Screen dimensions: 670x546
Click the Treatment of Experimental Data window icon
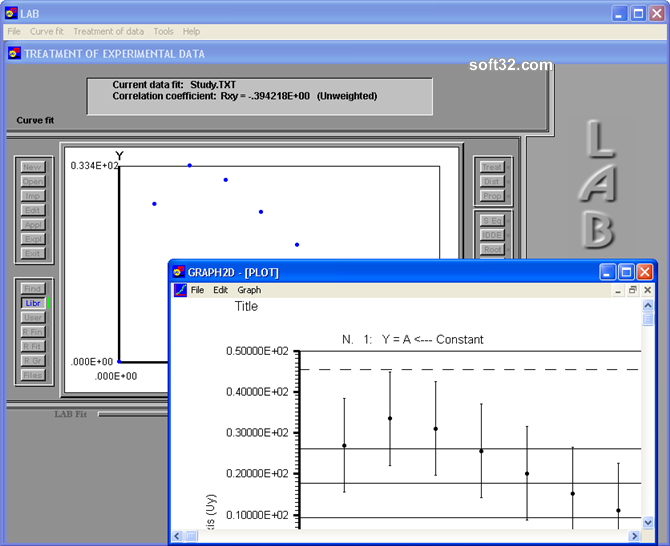click(15, 53)
